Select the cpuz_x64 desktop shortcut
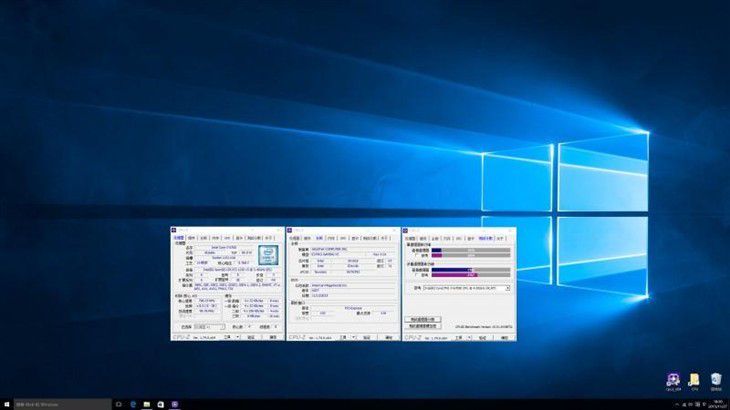This screenshot has width=730, height=410. [673, 381]
